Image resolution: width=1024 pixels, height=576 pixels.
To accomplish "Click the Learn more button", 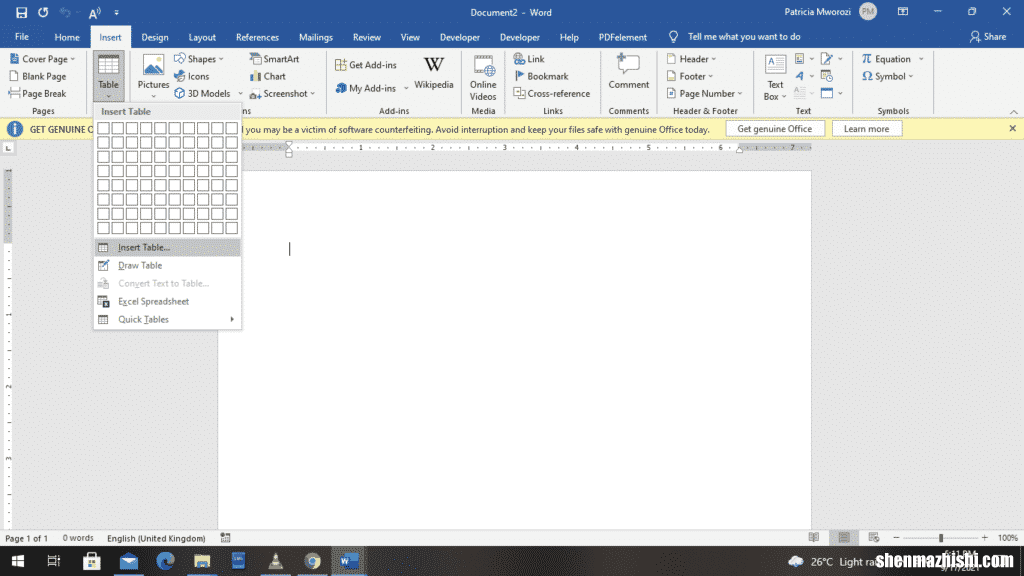I will [x=866, y=129].
